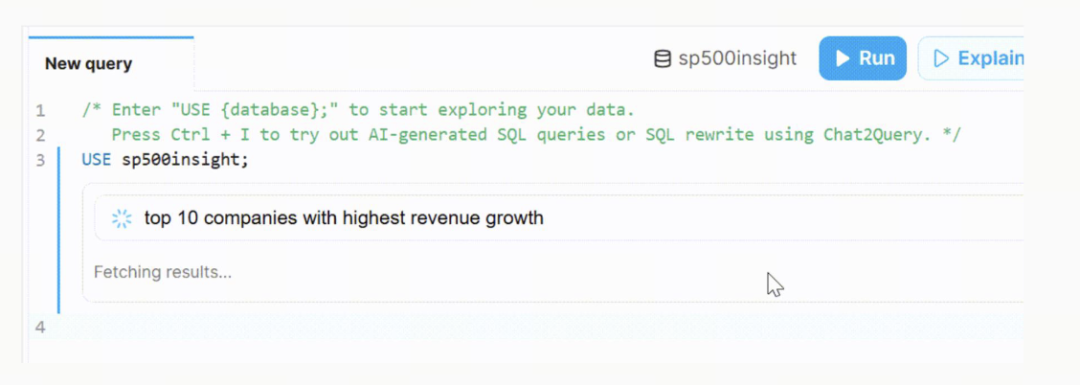This screenshot has width=1080, height=385.
Task: Click the outlined play icon in Explain
Action: coord(941,59)
